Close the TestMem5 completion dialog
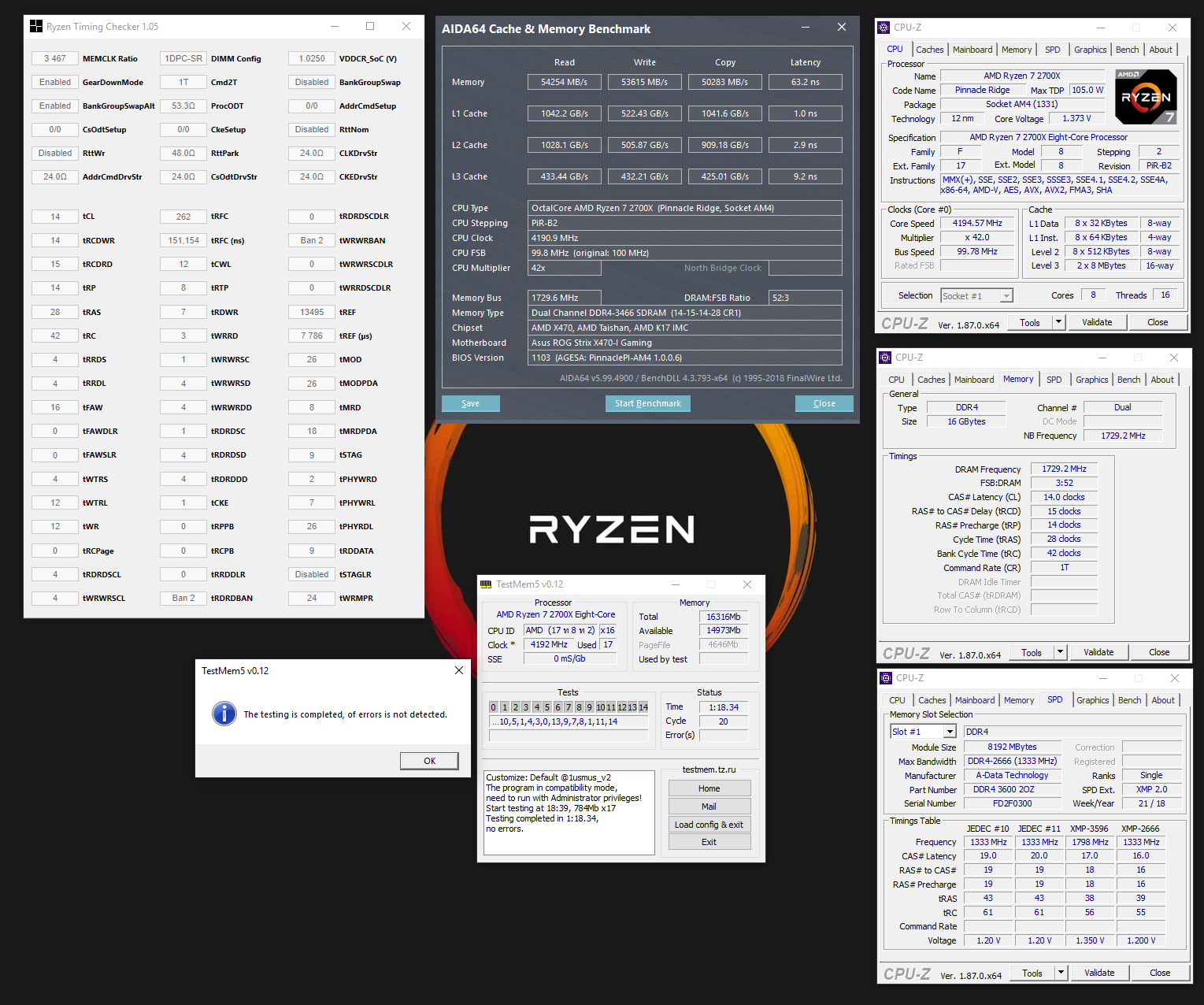Viewport: 1204px width, 1005px height. tap(459, 670)
